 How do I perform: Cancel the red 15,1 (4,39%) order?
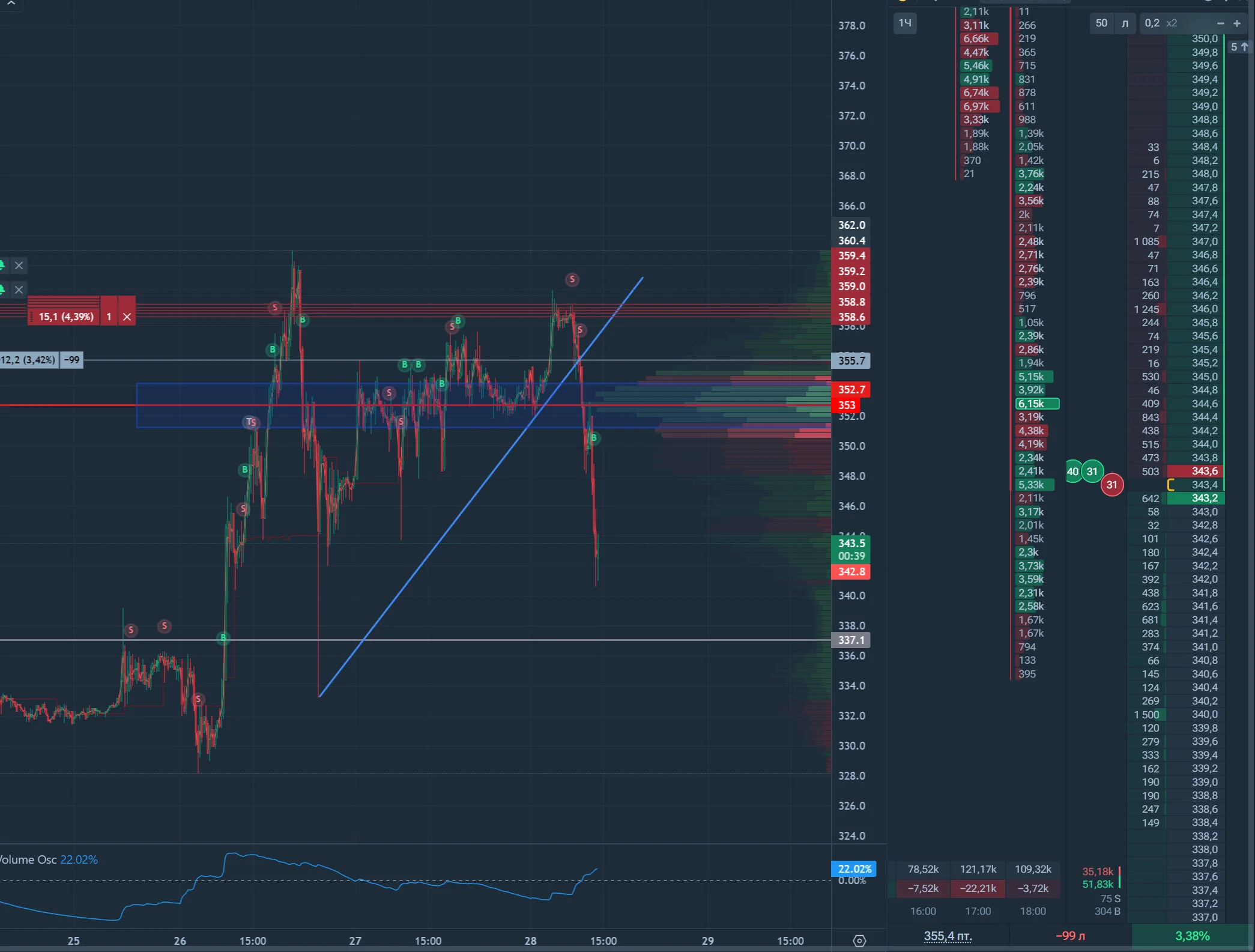click(127, 317)
